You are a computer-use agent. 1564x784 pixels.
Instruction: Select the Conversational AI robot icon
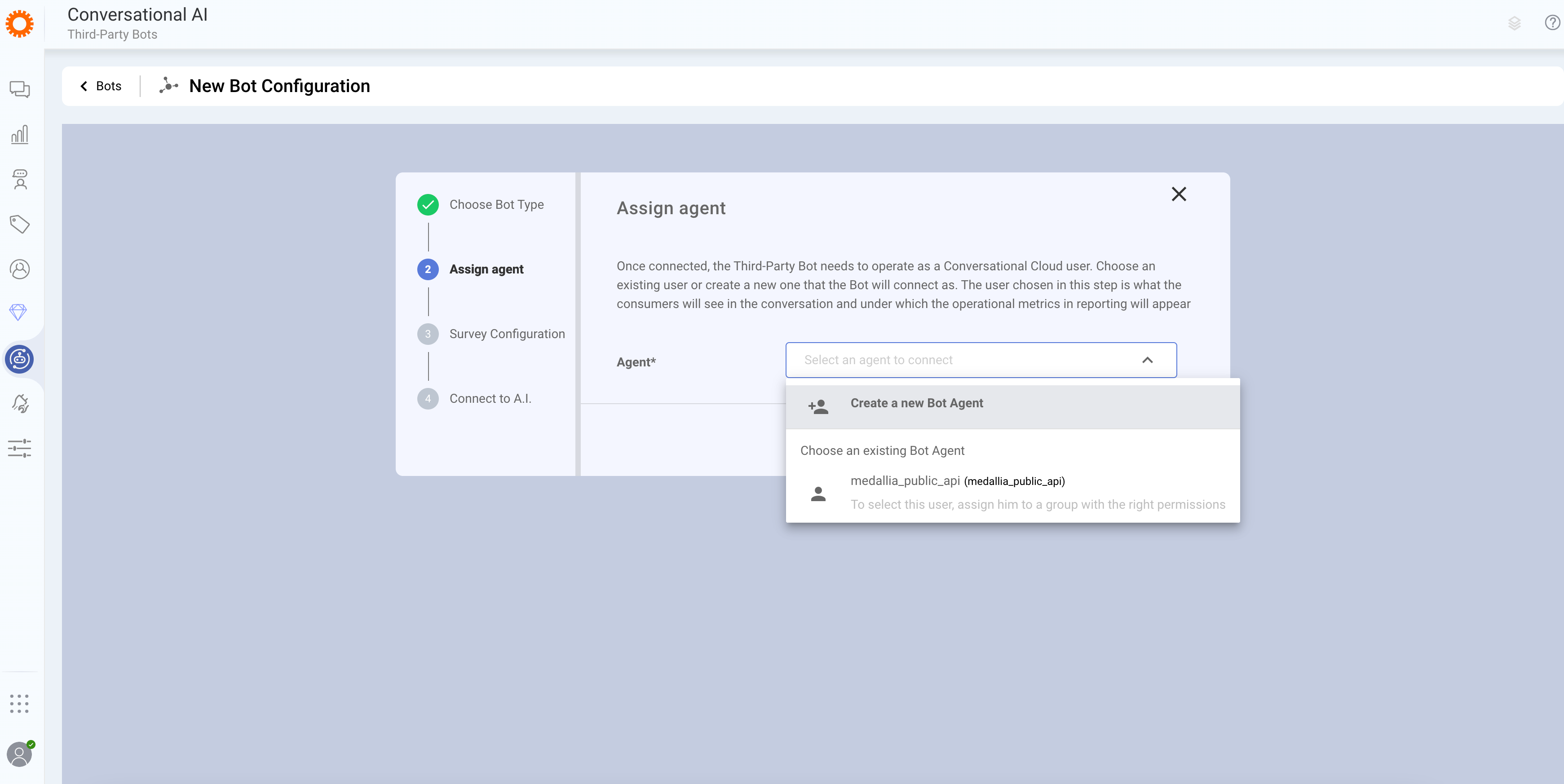click(x=19, y=359)
